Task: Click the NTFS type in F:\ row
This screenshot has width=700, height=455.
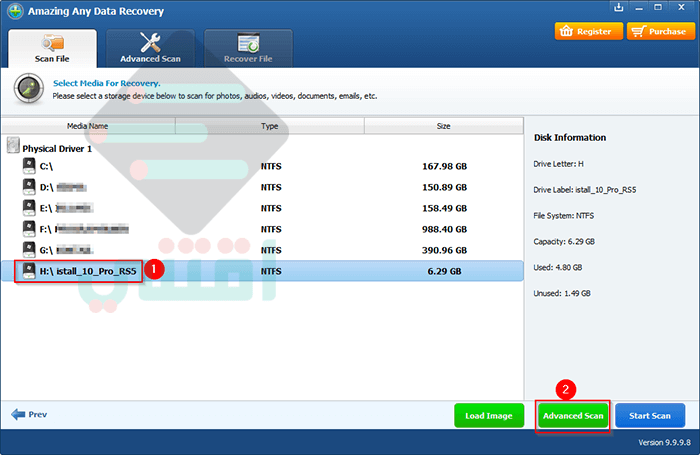Action: 271,230
